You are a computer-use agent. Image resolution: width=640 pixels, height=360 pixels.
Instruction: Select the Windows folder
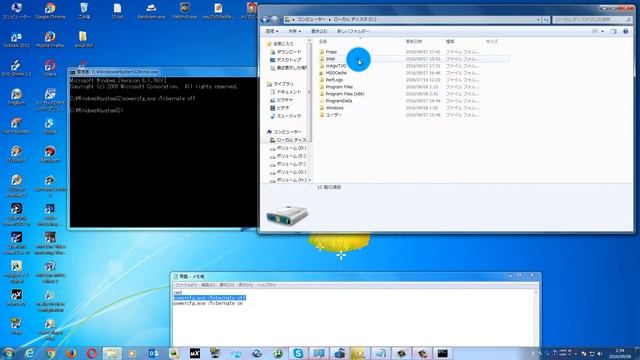[334, 107]
